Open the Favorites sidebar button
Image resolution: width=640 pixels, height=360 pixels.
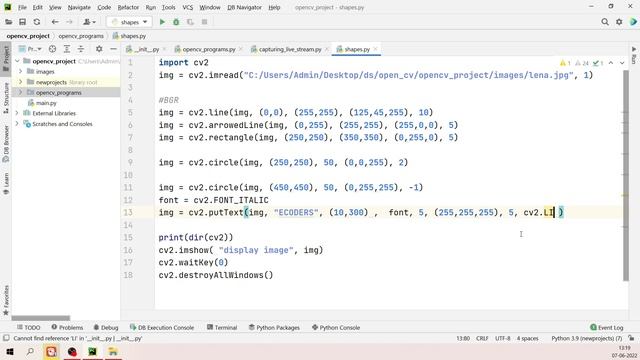pyautogui.click(x=6, y=300)
